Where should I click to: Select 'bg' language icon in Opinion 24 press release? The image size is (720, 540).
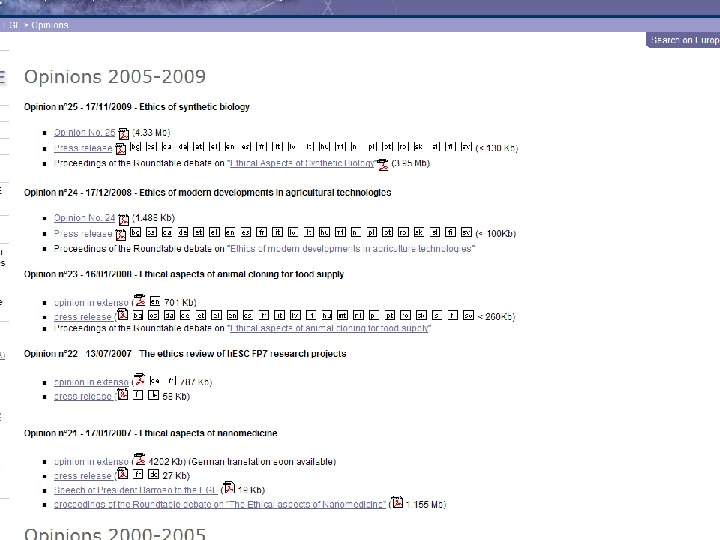point(135,232)
